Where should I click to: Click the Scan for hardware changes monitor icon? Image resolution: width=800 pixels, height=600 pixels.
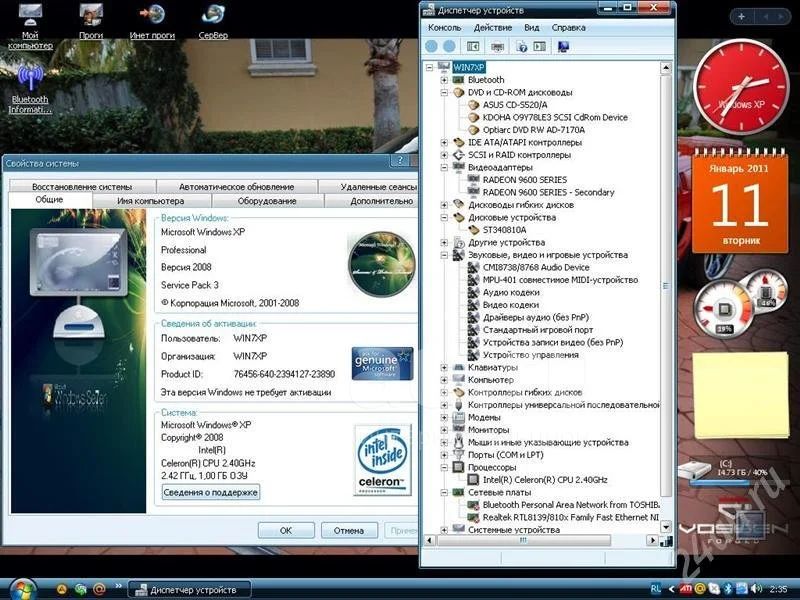(563, 47)
